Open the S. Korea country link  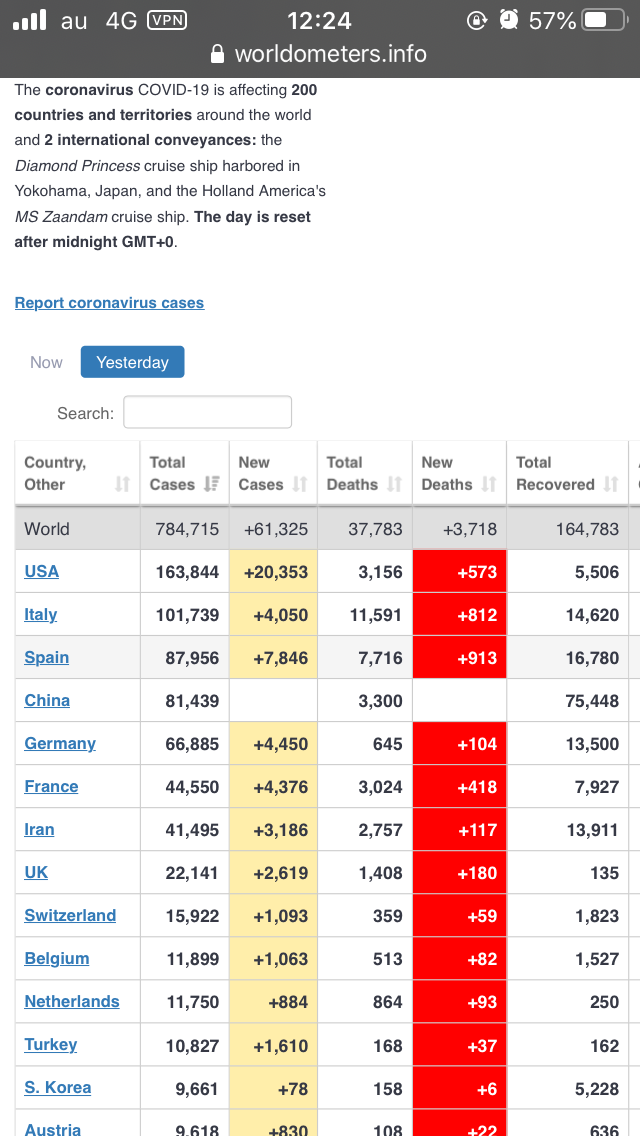pyautogui.click(x=58, y=1087)
